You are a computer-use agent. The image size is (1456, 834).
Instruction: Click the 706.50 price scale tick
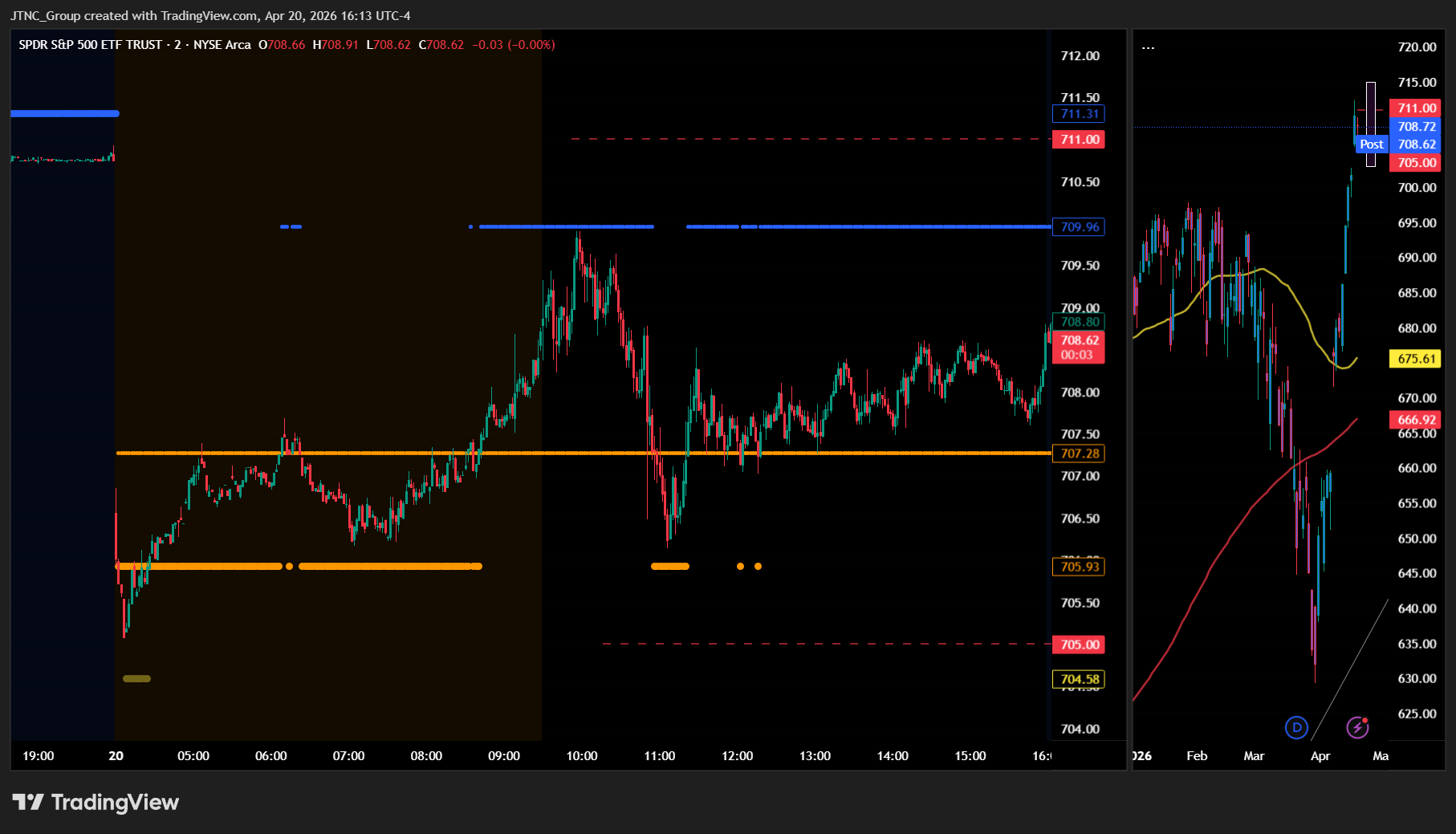point(1080,519)
